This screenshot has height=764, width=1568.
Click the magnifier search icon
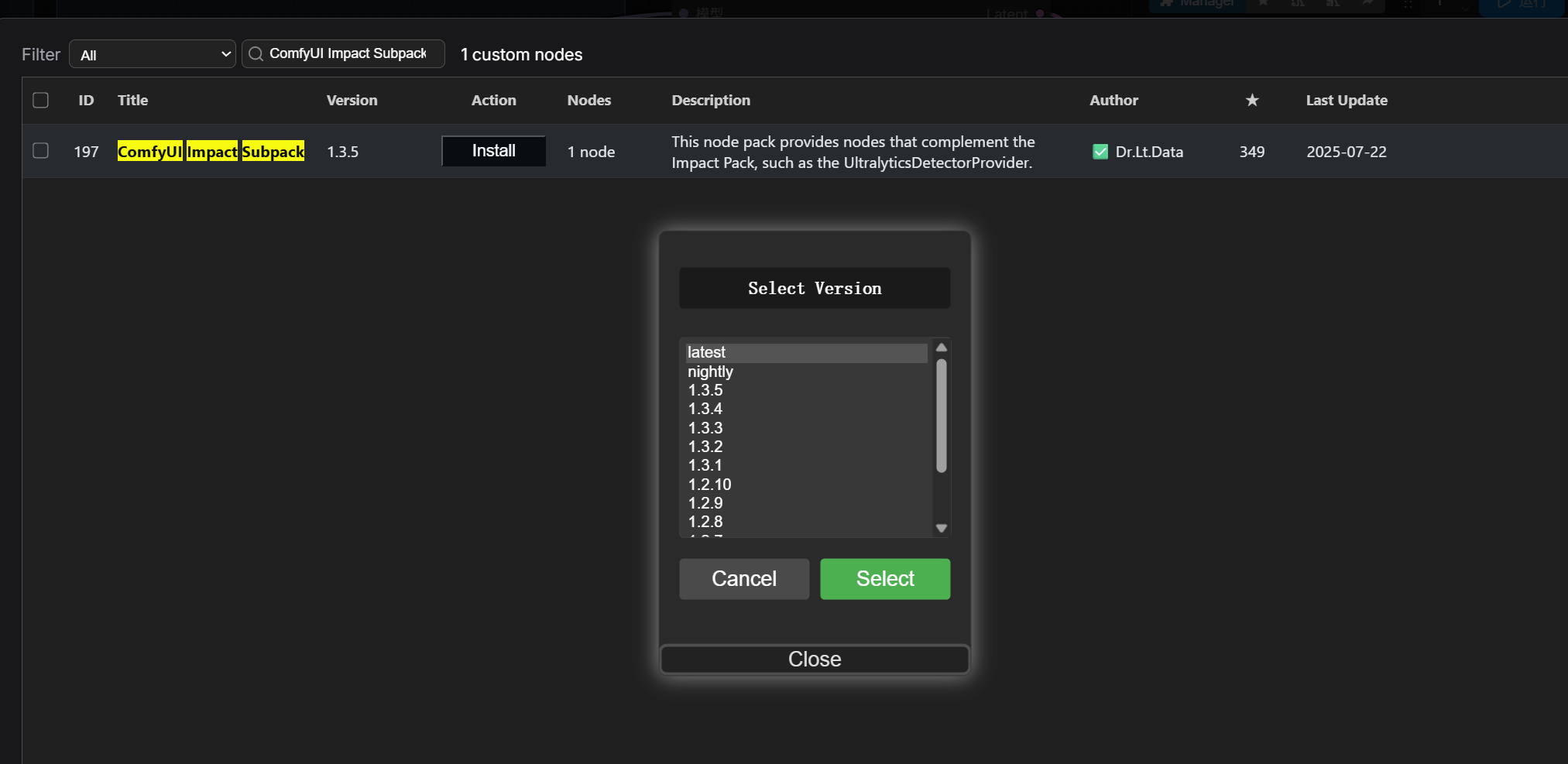click(x=256, y=53)
